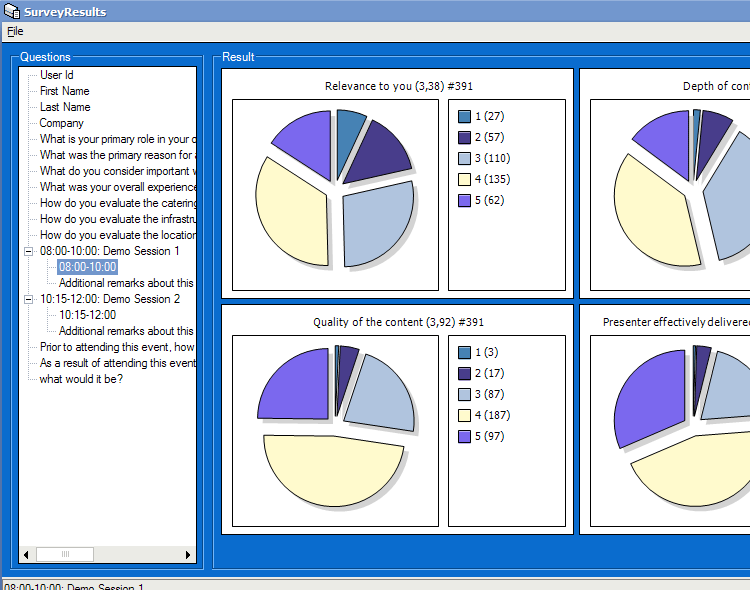
Task: Select 'How do you evaluate the catering' question
Action: pyautogui.click(x=118, y=203)
